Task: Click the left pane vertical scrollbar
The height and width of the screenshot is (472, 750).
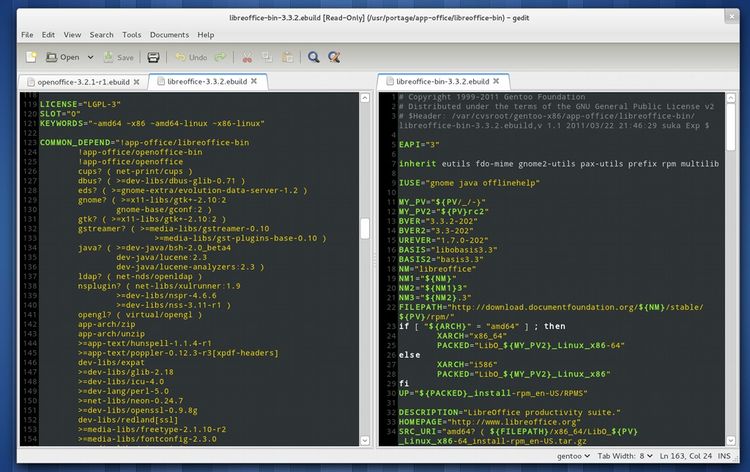Action: coord(365,228)
